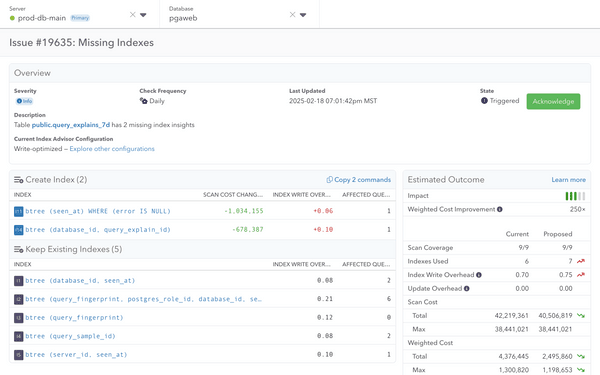600x375 pixels.
Task: Open Explore other configurations link
Action: [112, 149]
